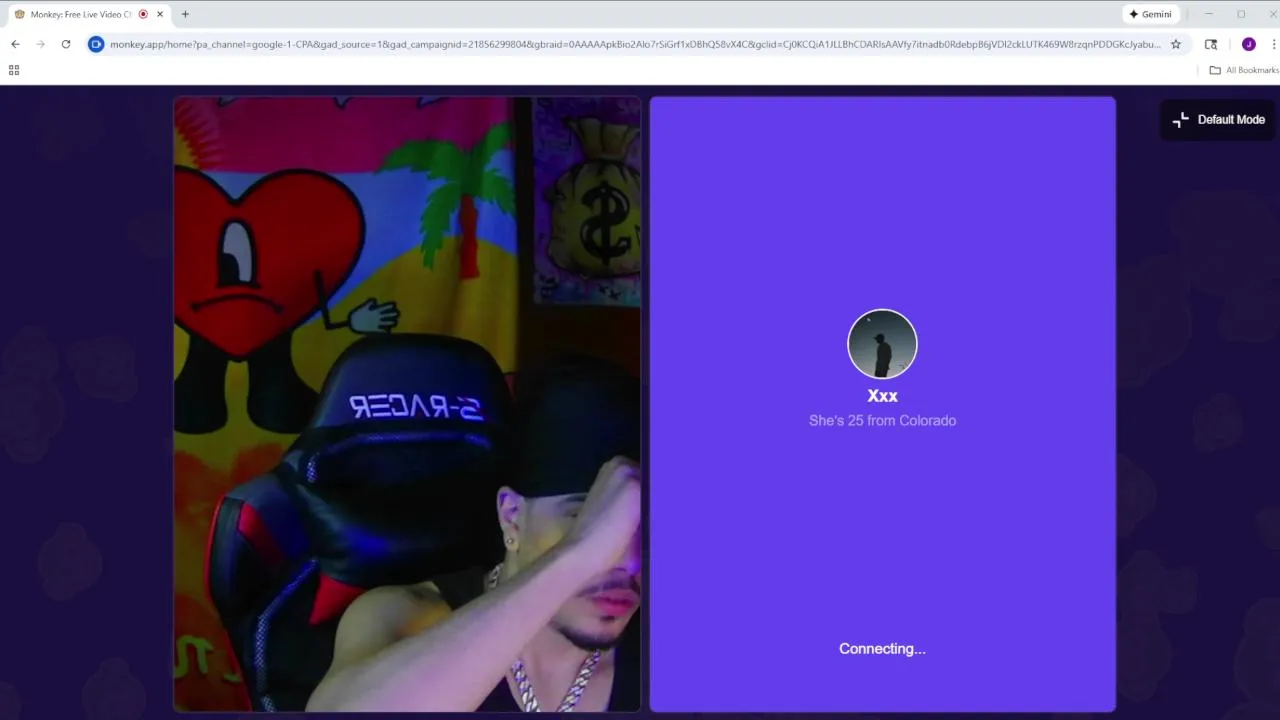The image size is (1280, 720).
Task: Open the All Bookmarks folder
Action: 1244,70
